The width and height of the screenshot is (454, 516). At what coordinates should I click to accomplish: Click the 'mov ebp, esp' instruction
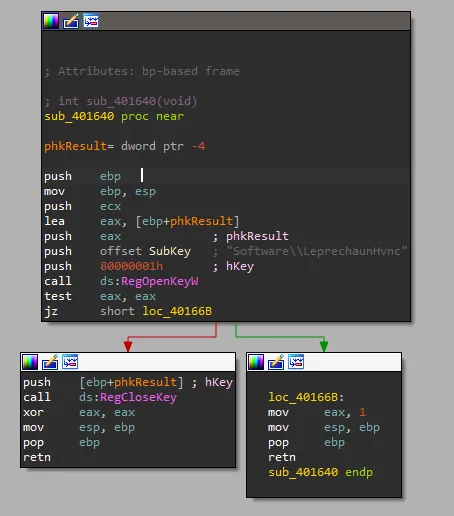click(100, 191)
